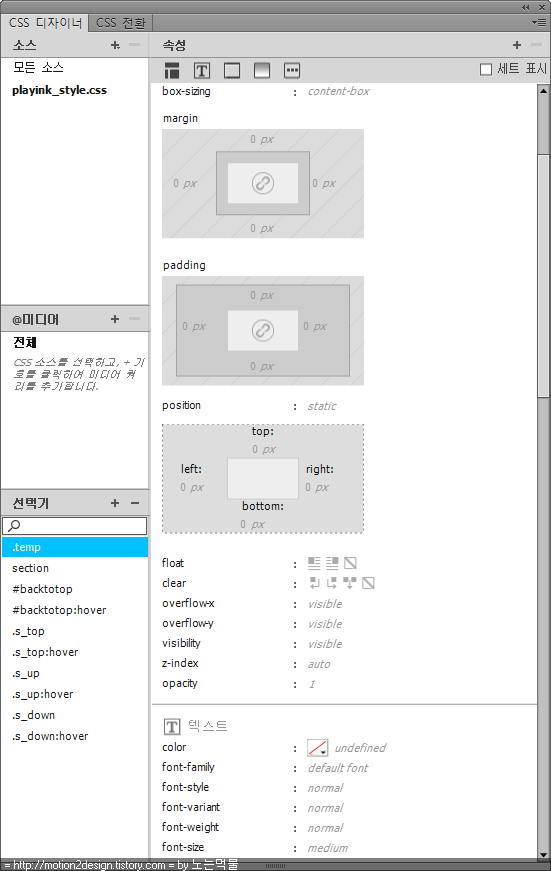Add a CSS source with plus

coord(115,45)
